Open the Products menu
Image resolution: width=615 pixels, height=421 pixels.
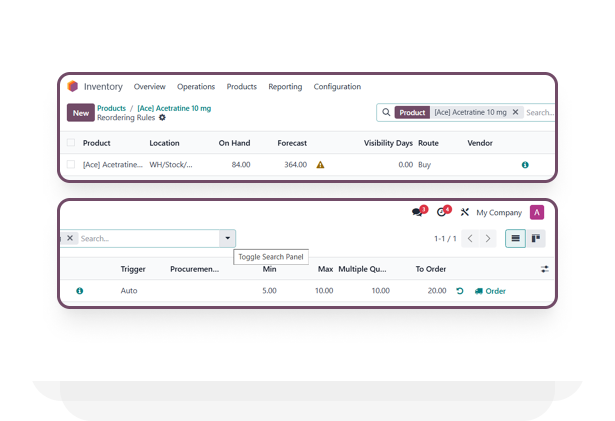coord(242,86)
